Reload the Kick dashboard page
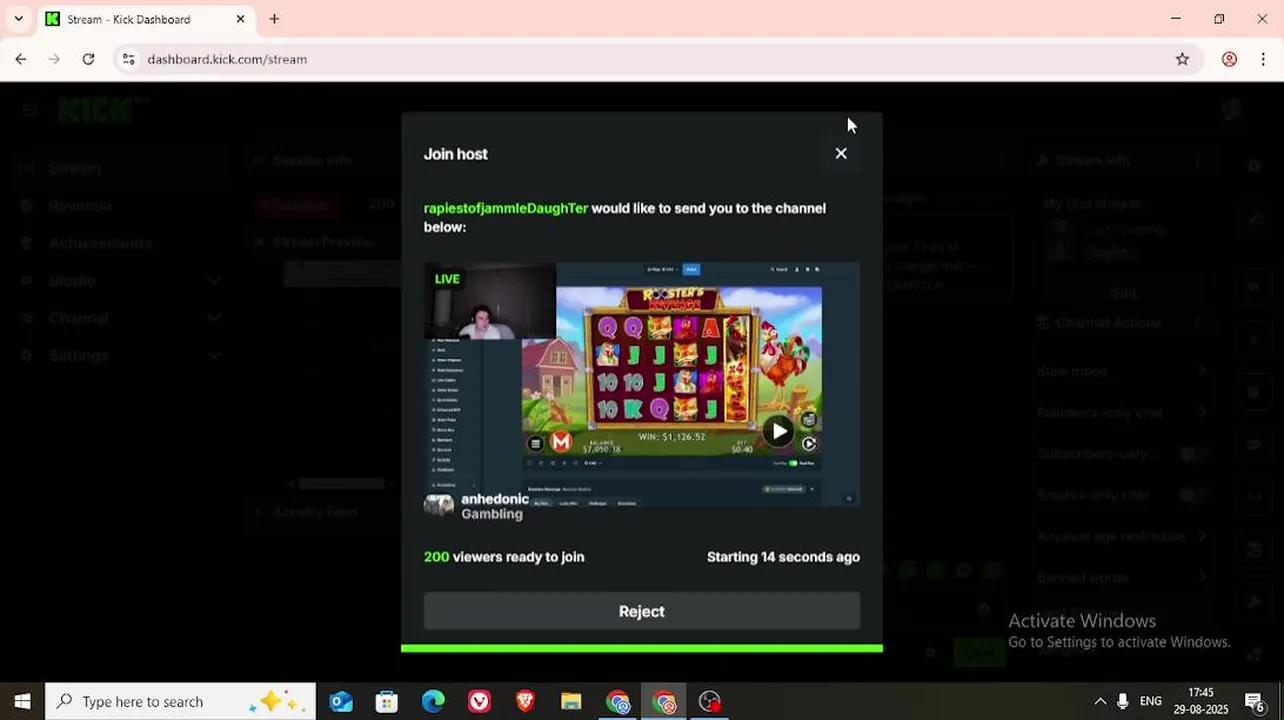This screenshot has height=720, width=1284. pyautogui.click(x=88, y=59)
